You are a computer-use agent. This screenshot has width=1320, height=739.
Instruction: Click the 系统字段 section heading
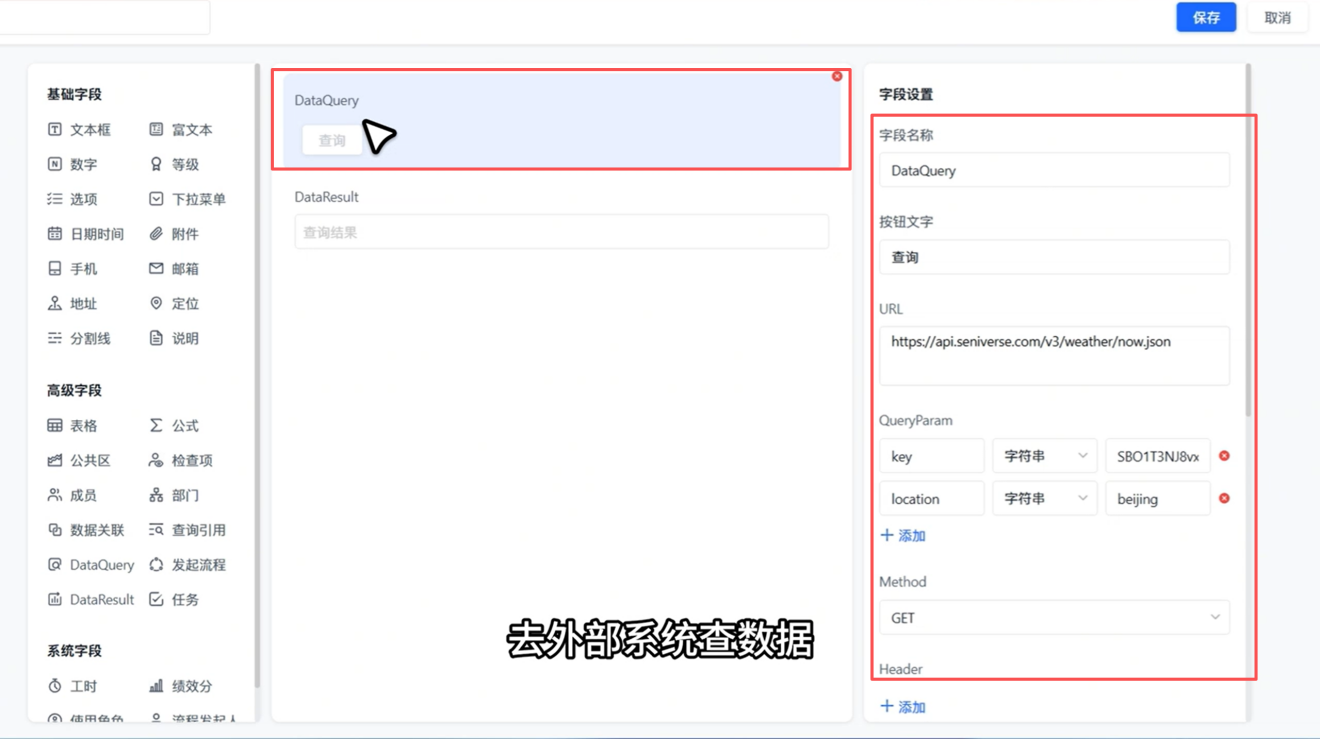coord(74,651)
